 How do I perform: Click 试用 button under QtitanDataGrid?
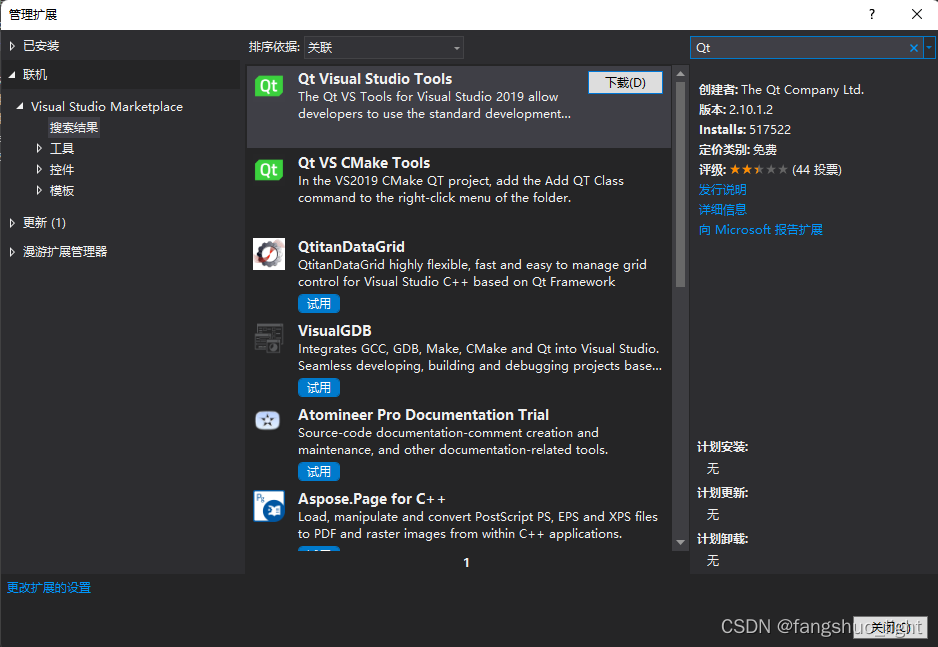tap(319, 304)
